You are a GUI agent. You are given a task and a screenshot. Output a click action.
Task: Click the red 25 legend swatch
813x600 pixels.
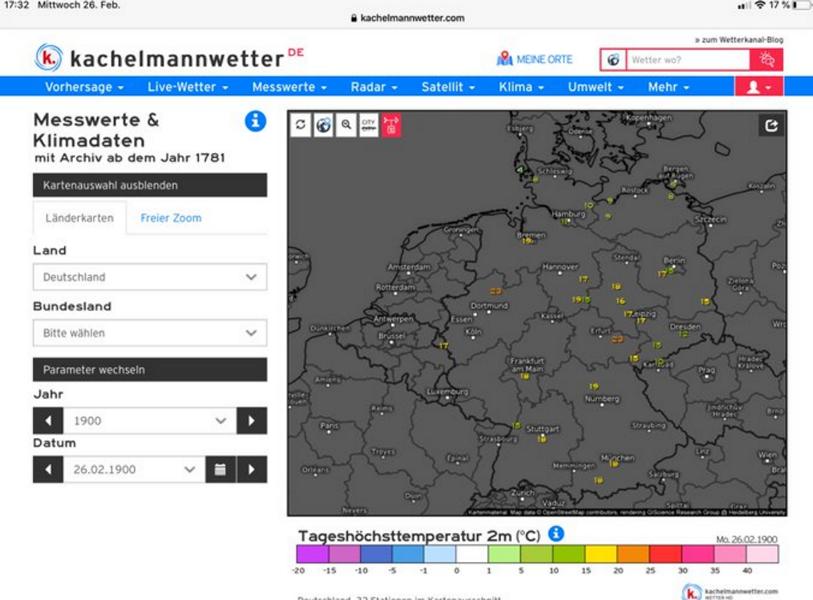665,554
